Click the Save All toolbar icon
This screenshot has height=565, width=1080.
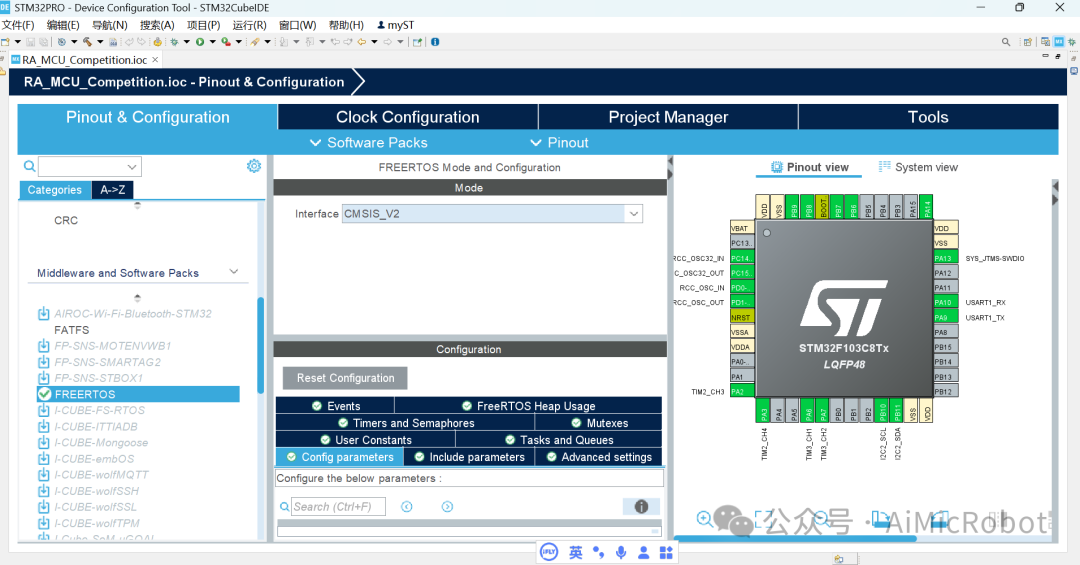[43, 42]
